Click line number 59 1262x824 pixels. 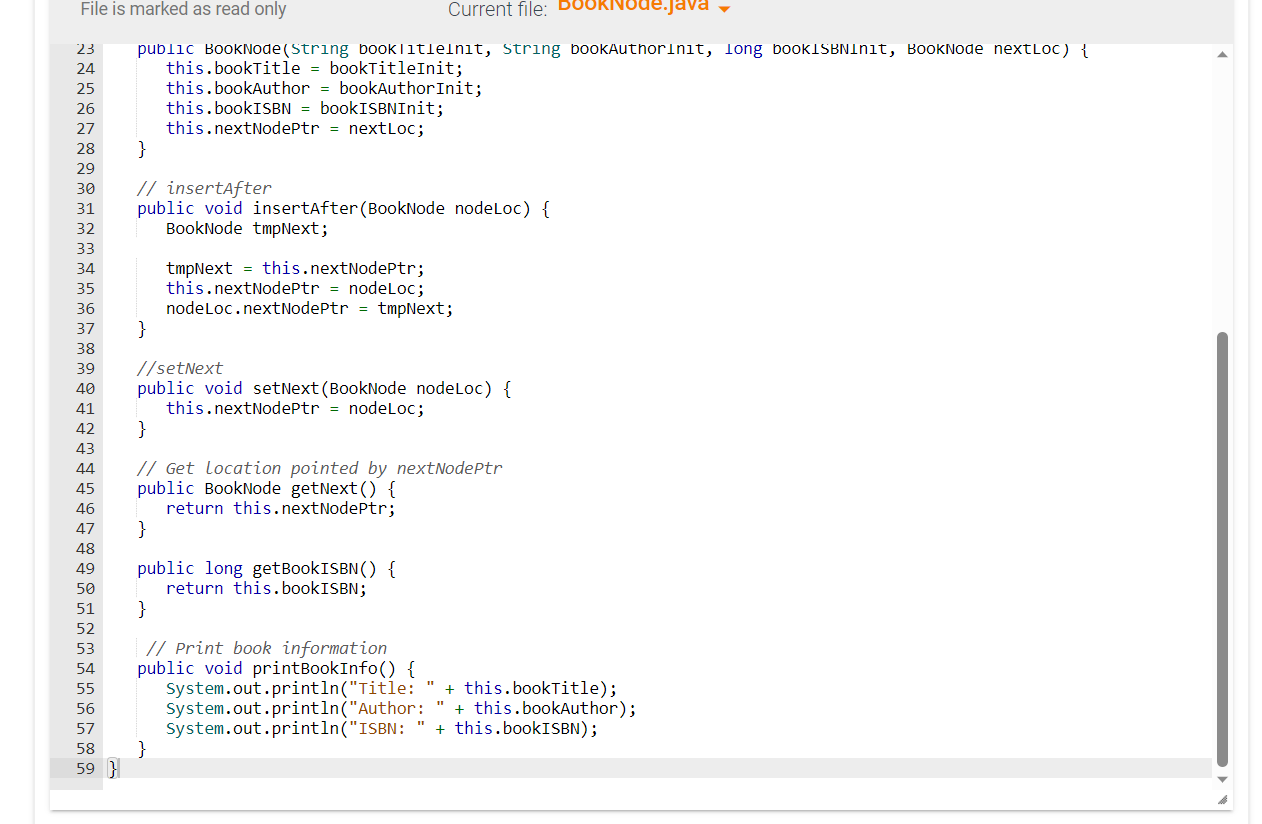pos(85,768)
